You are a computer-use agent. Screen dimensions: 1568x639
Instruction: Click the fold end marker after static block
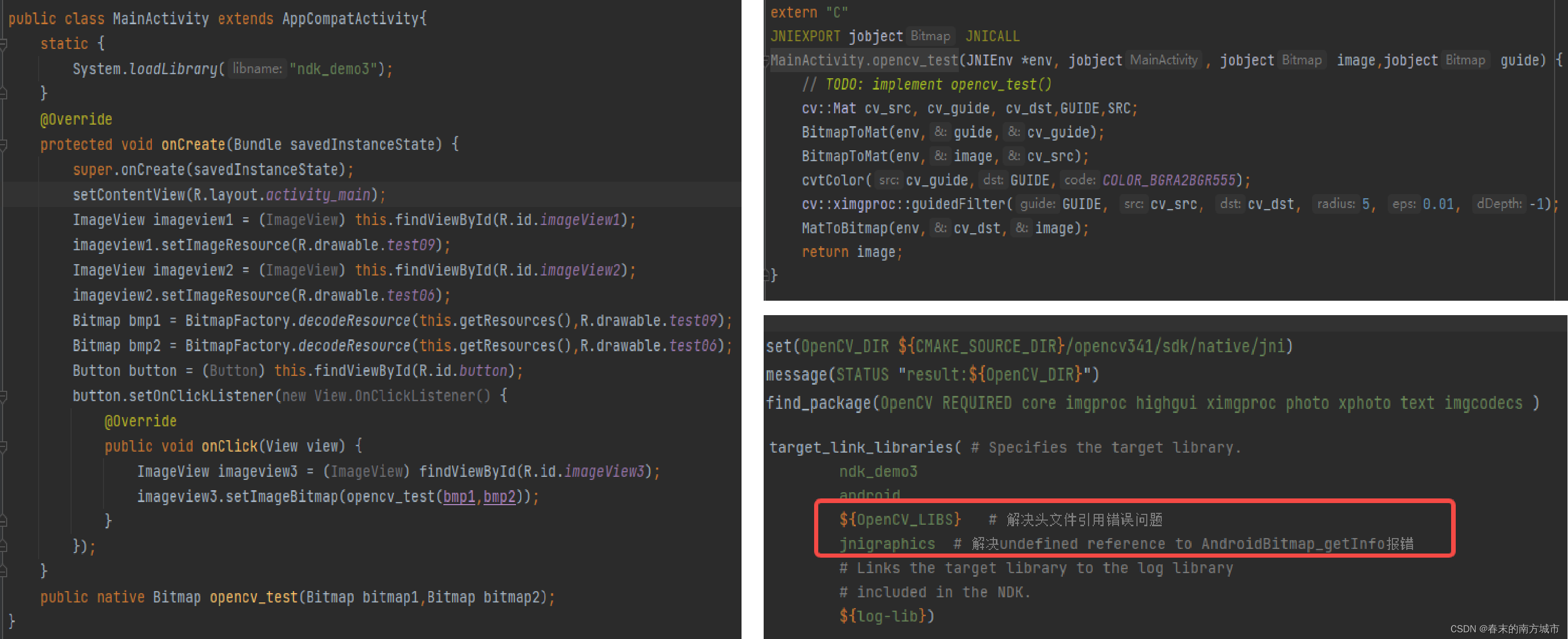[x=3, y=93]
